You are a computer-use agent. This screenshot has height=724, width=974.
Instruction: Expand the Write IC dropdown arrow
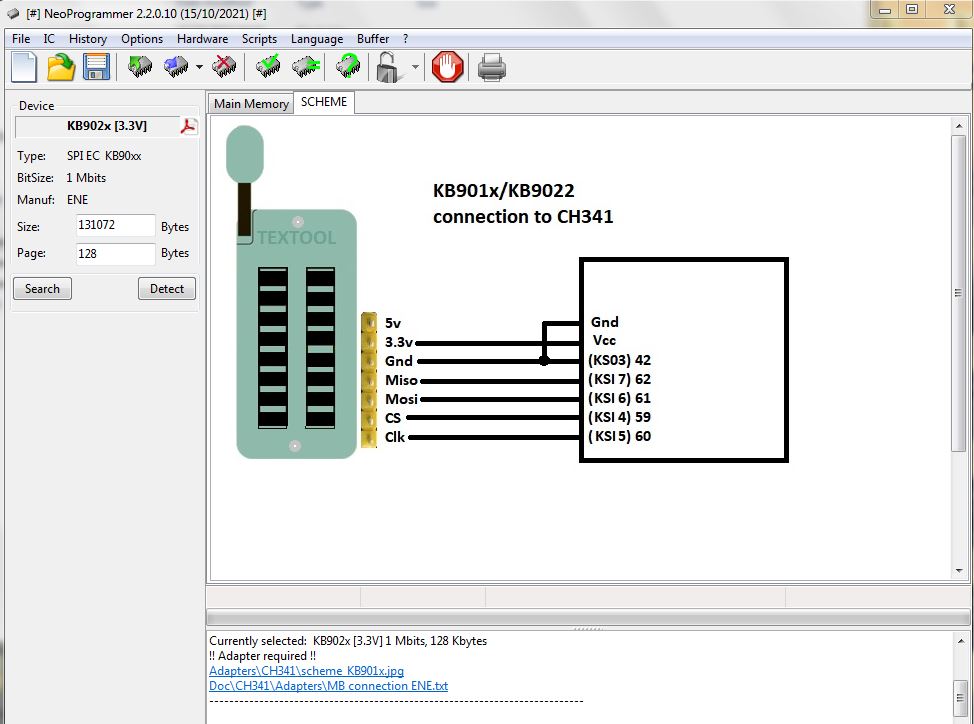point(199,68)
